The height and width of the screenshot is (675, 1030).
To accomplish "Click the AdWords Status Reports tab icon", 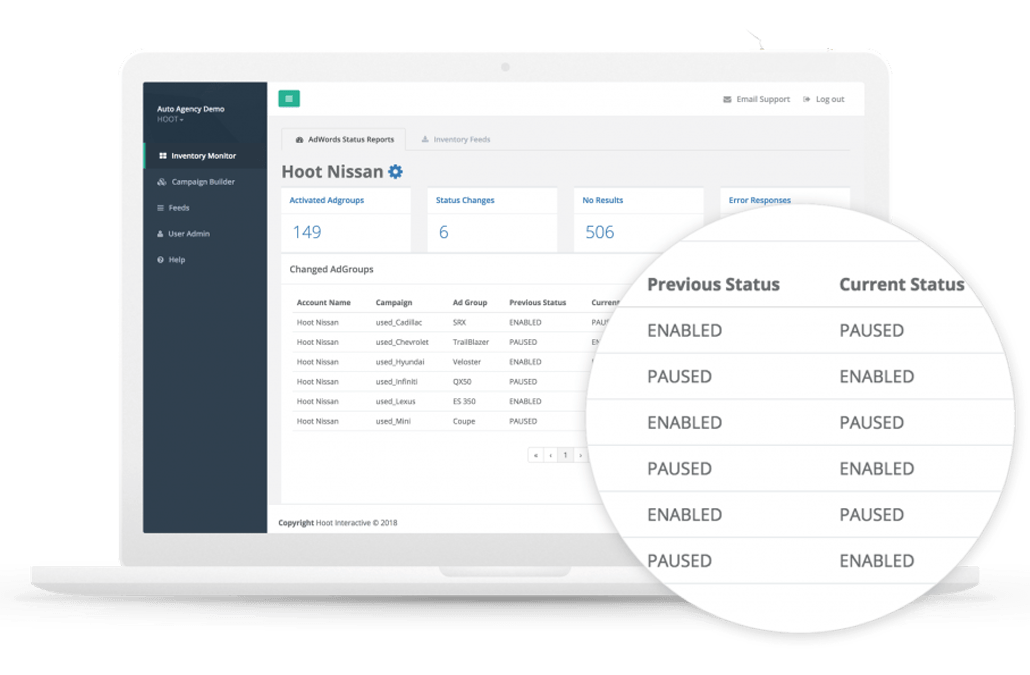I will (x=300, y=140).
